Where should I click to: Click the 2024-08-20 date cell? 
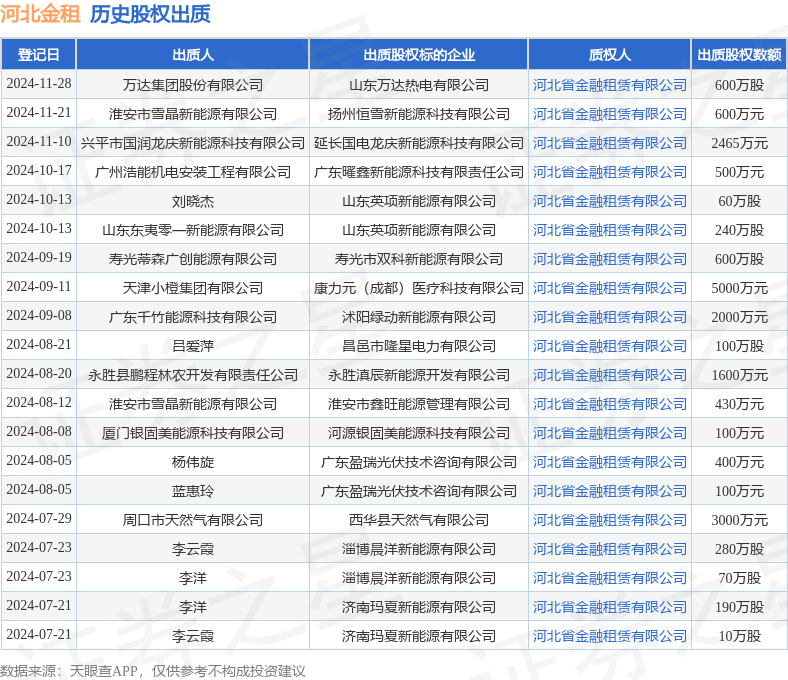[x=39, y=373]
